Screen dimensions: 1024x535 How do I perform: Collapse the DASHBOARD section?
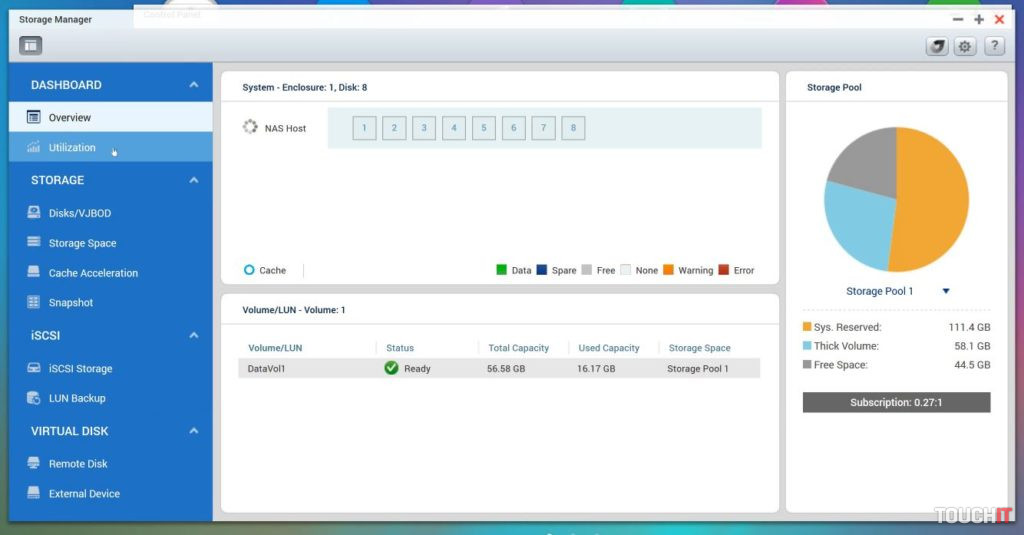coord(194,85)
